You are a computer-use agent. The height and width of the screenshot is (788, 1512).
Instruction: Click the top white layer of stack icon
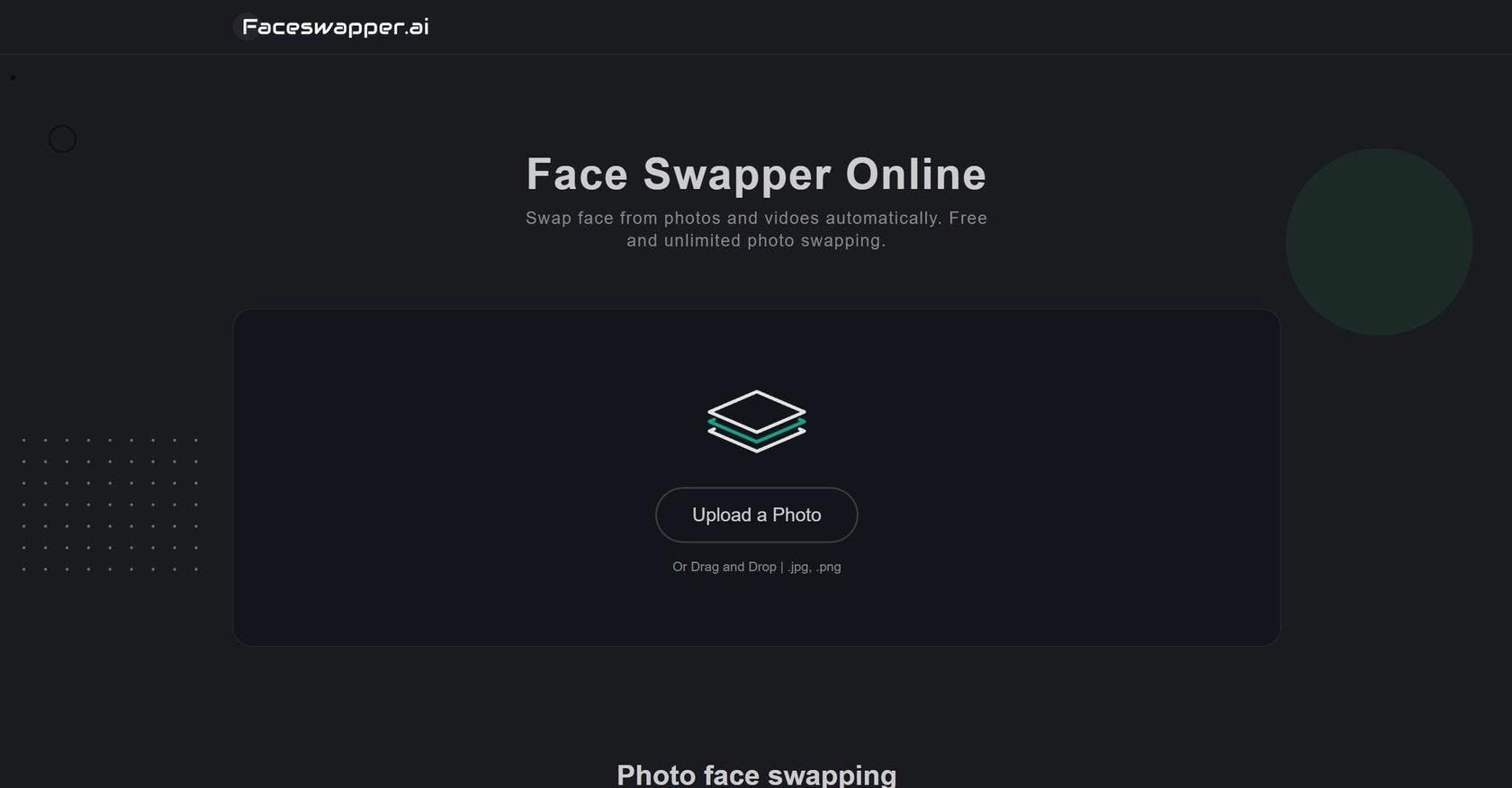point(756,411)
